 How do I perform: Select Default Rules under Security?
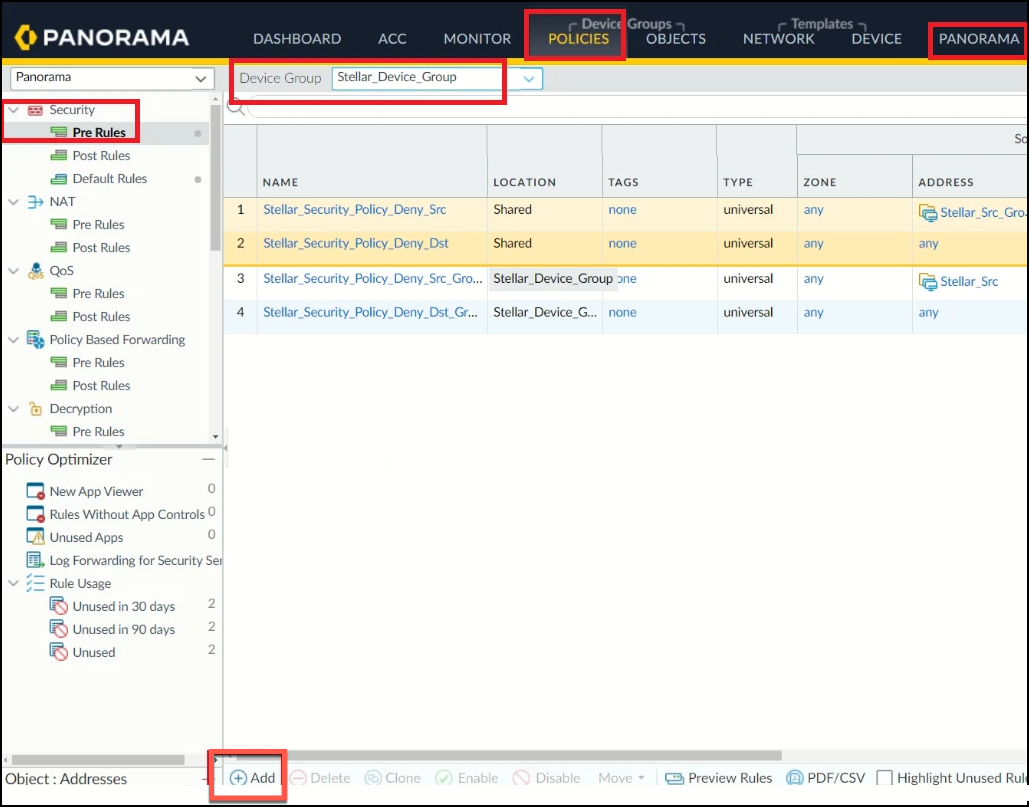coord(109,179)
